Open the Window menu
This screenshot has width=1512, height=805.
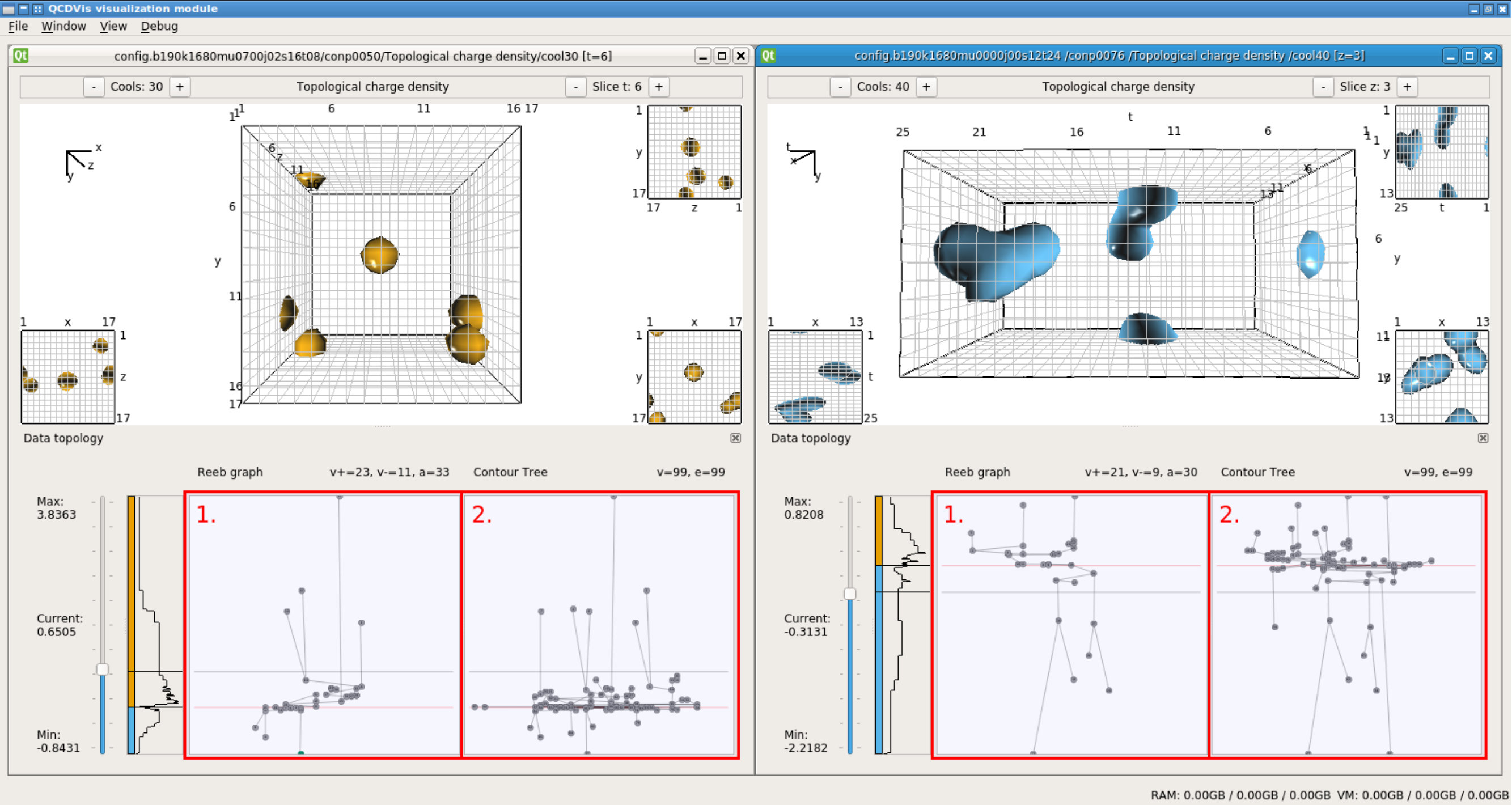tap(63, 26)
